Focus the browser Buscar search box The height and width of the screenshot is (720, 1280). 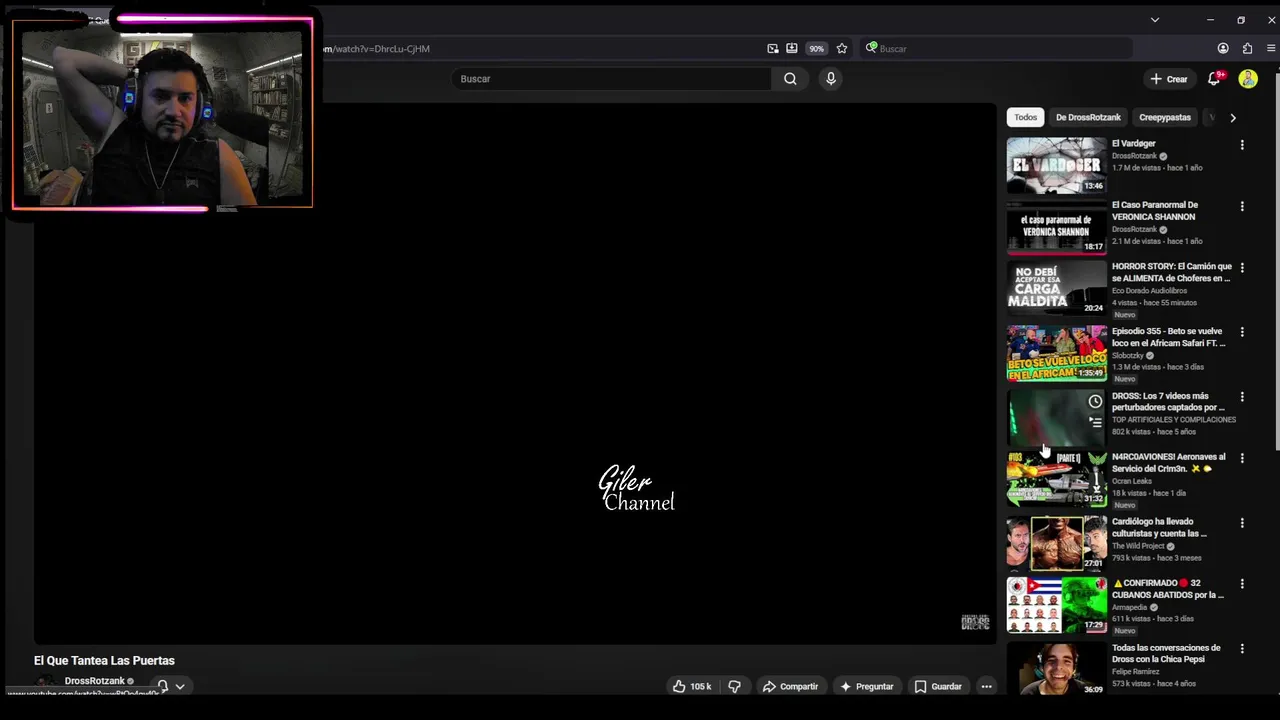click(x=995, y=48)
